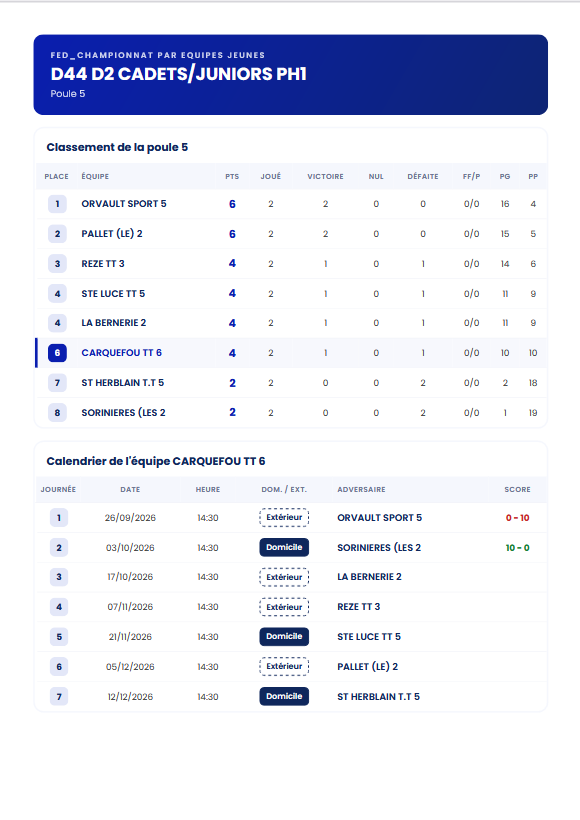
Task: Click opponent ORVAULT SPORT 5 in calendar
Action: tap(379, 518)
